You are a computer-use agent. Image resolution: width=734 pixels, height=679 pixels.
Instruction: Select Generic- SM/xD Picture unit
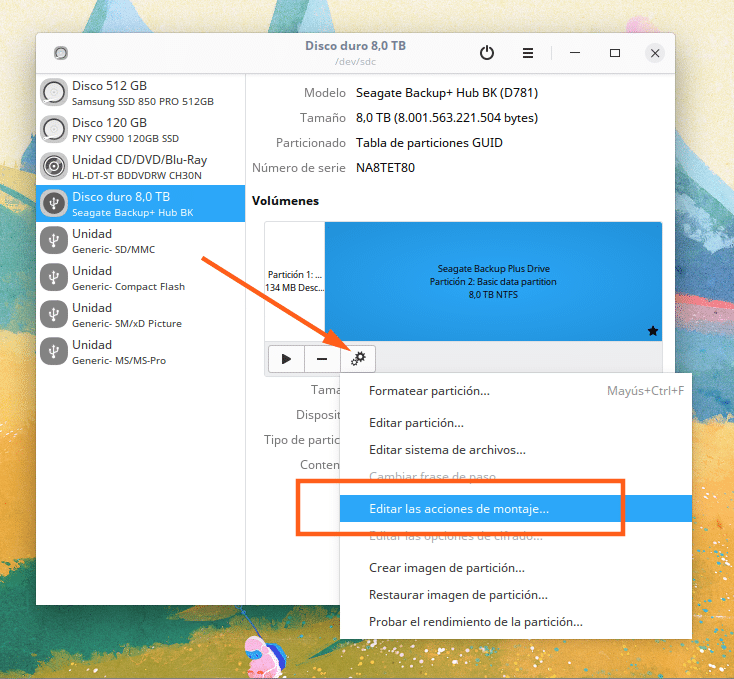pos(140,314)
